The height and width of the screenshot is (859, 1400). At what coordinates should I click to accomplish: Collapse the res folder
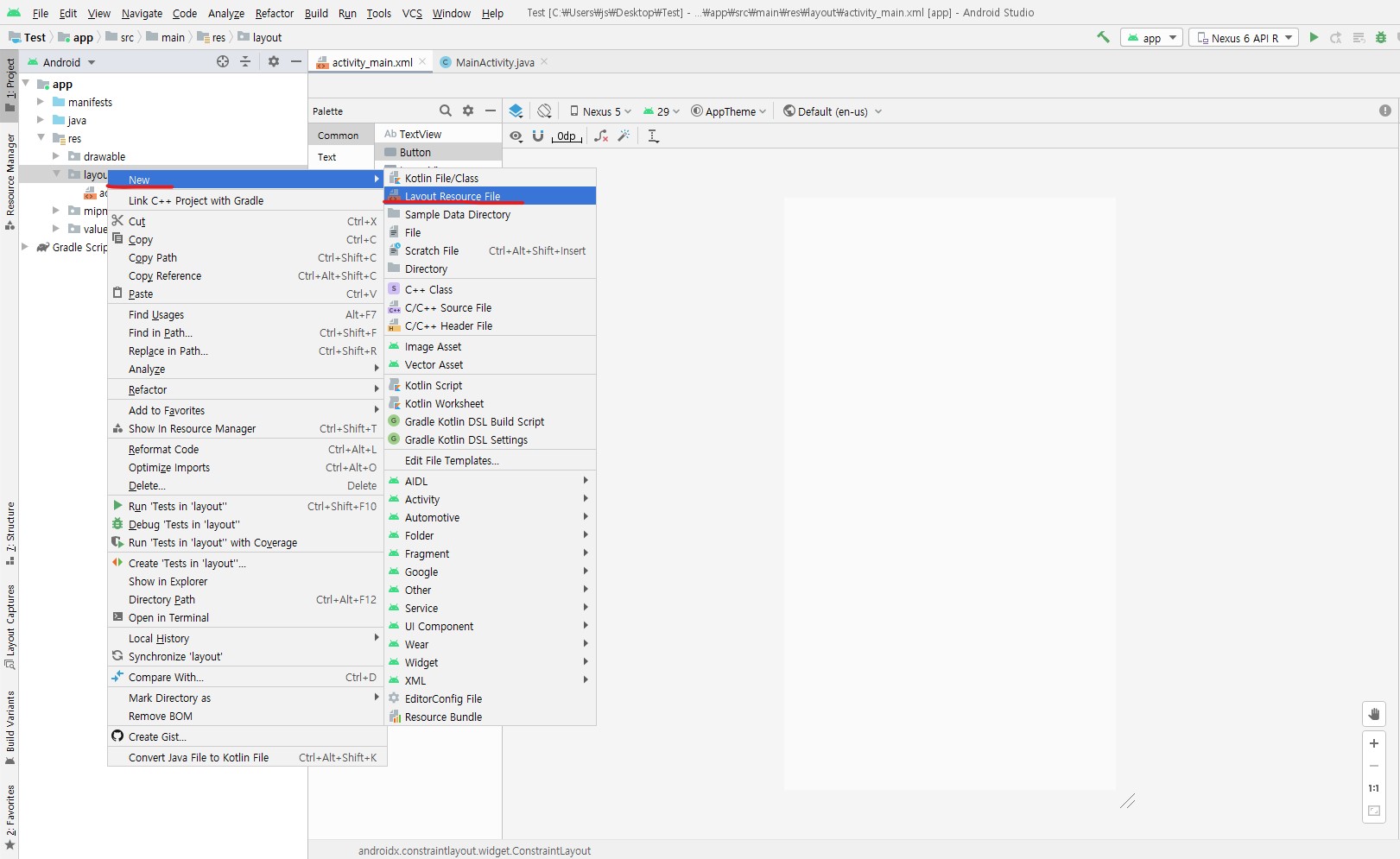point(40,138)
